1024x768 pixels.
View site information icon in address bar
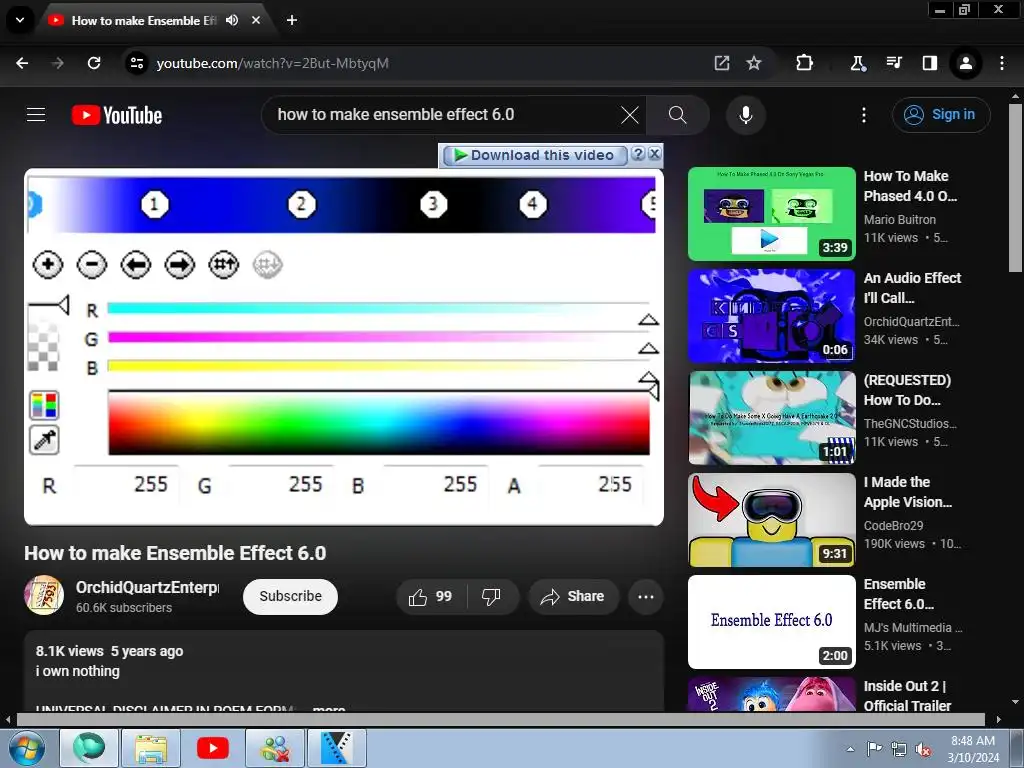[137, 63]
